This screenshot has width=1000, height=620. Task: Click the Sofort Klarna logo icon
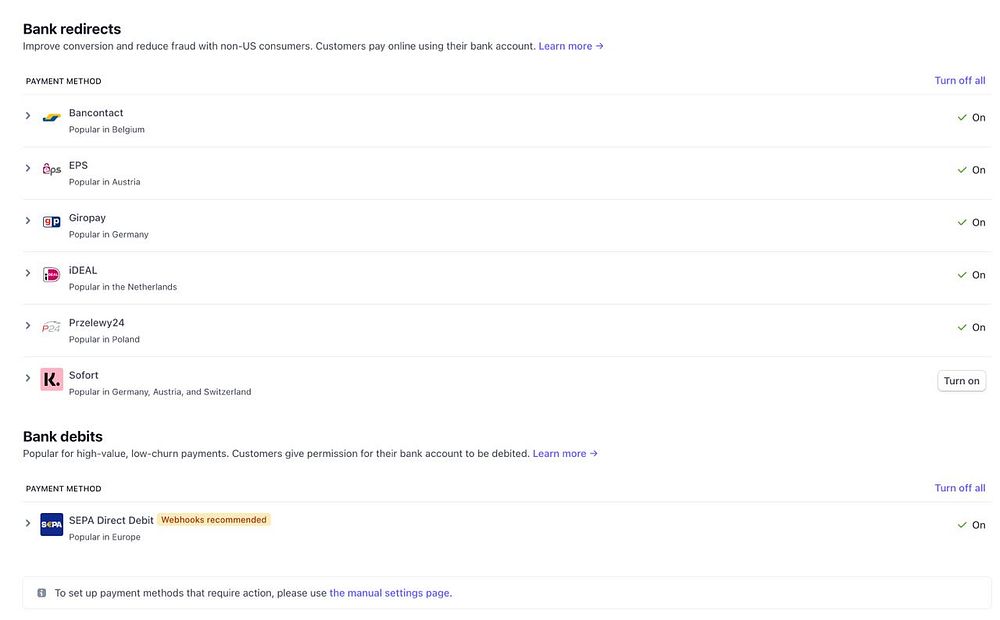pyautogui.click(x=52, y=380)
